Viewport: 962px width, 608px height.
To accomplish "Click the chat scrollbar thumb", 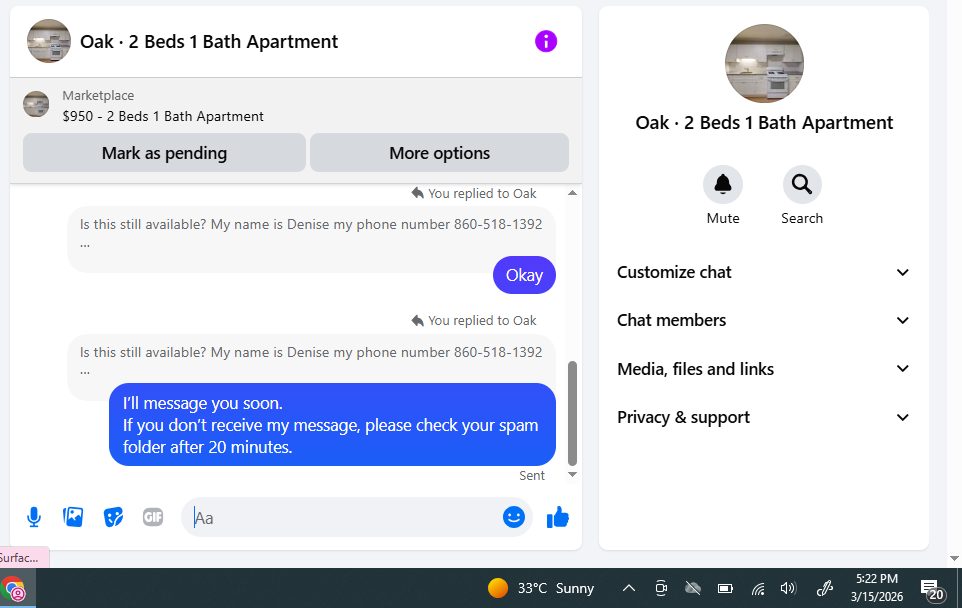I will [572, 413].
